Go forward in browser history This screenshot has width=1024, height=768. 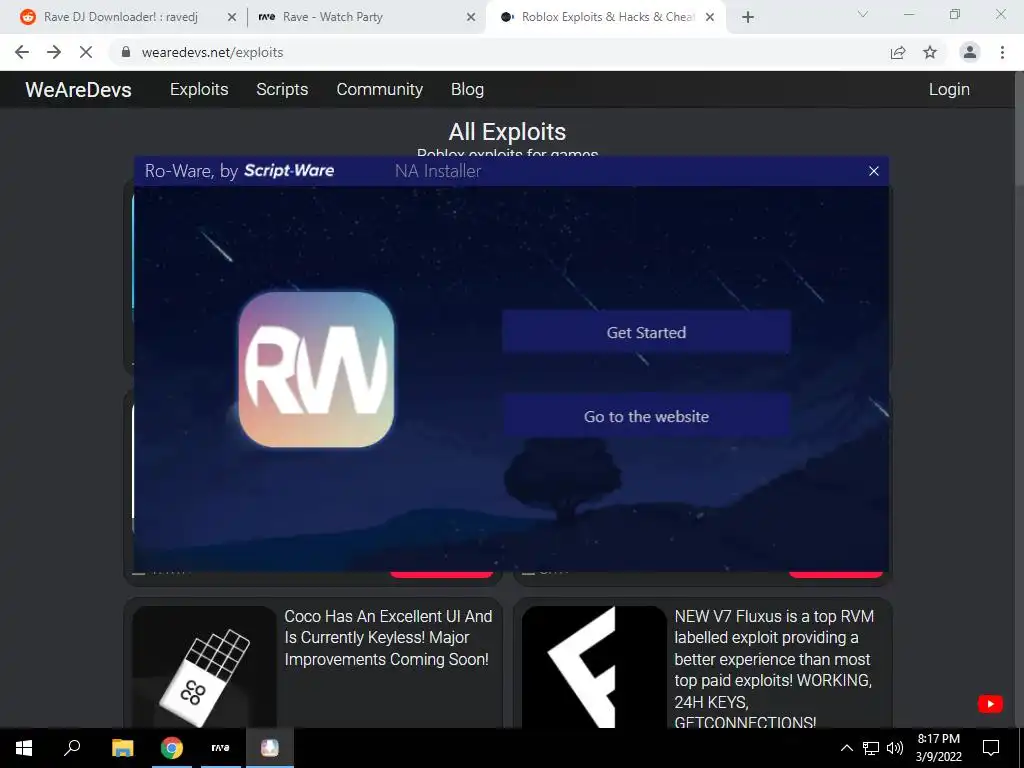tap(54, 52)
